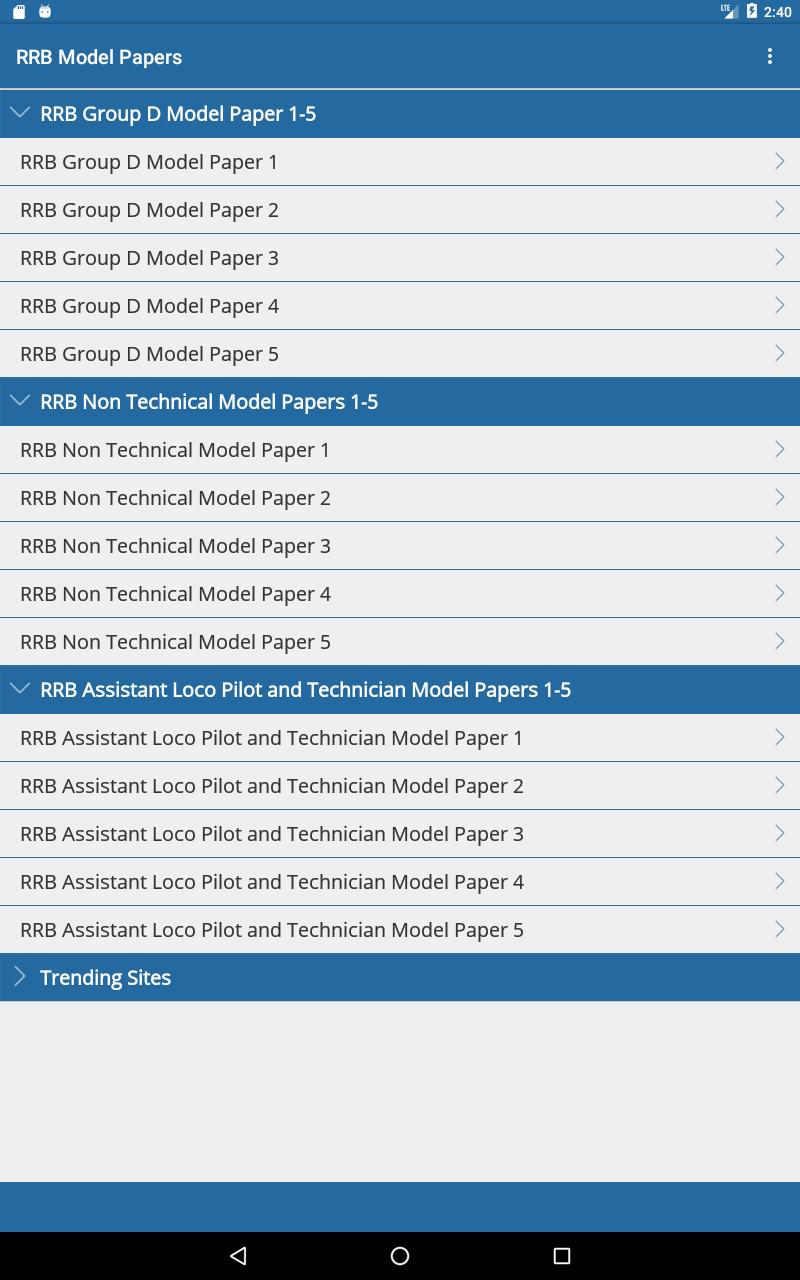Open Assistant Loco Pilot and Technician Model Paper 2
Screen dimensions: 800x1280
coord(400,786)
